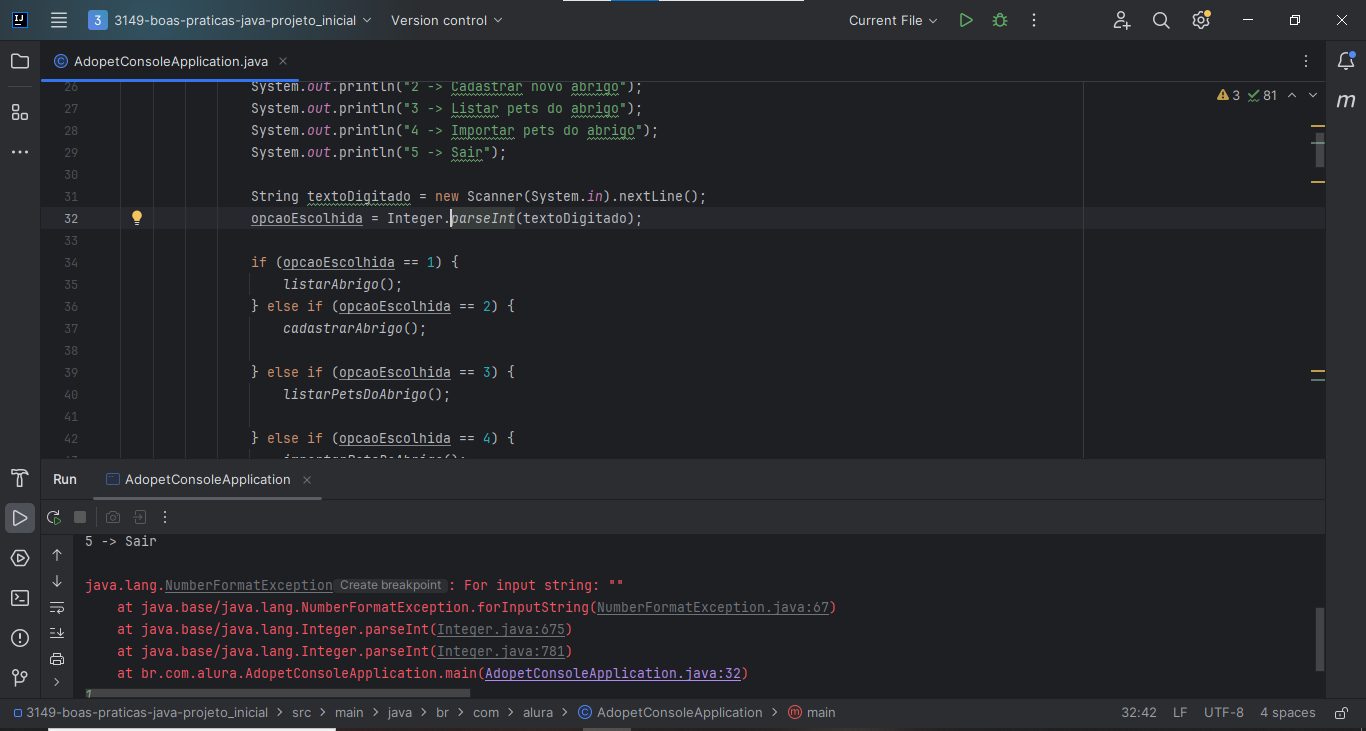Open the Structure tool window
Screen dimensions: 1366x731
[20, 112]
